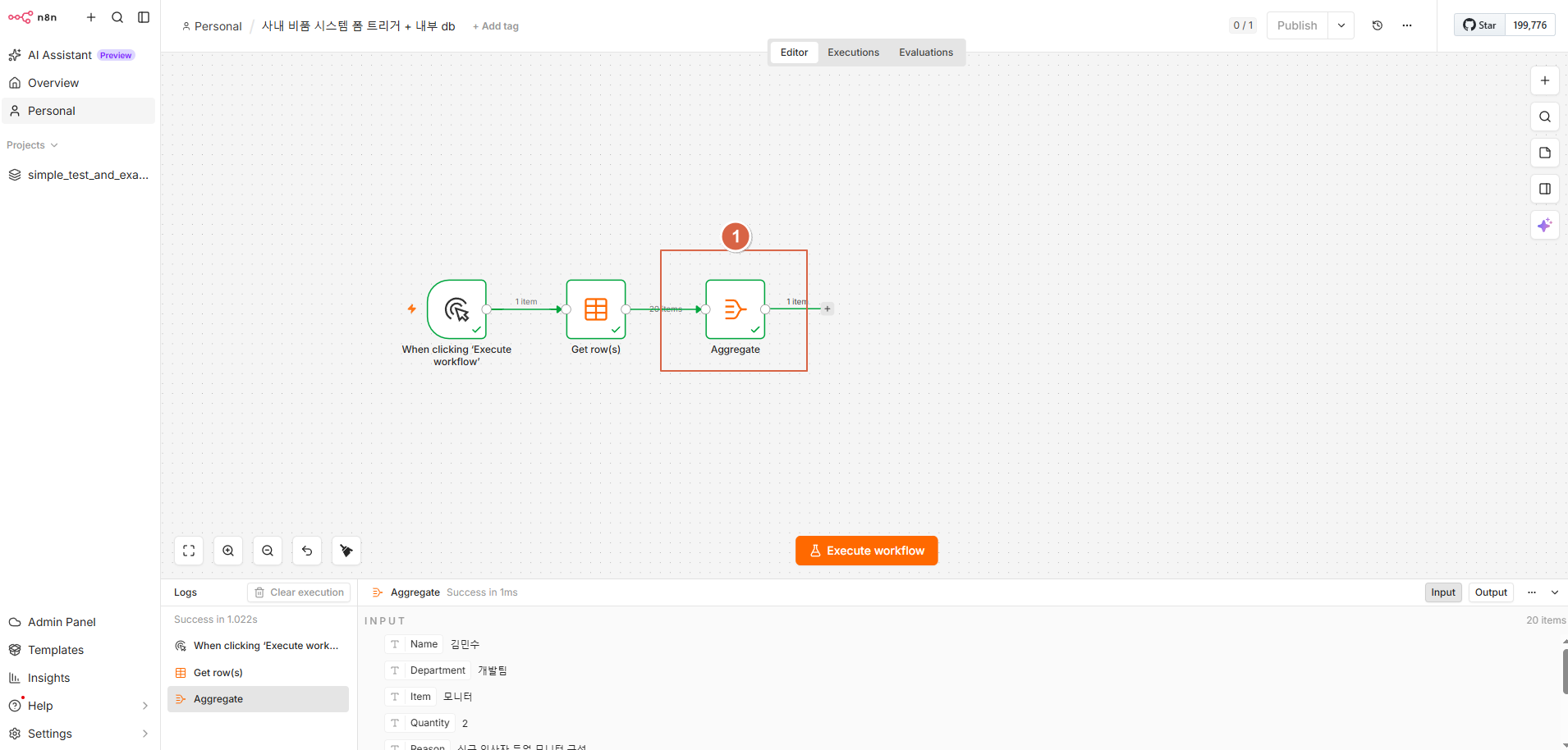This screenshot has width=1568, height=750.
Task: Select the manual Execute workflow trigger node
Action: tap(457, 309)
